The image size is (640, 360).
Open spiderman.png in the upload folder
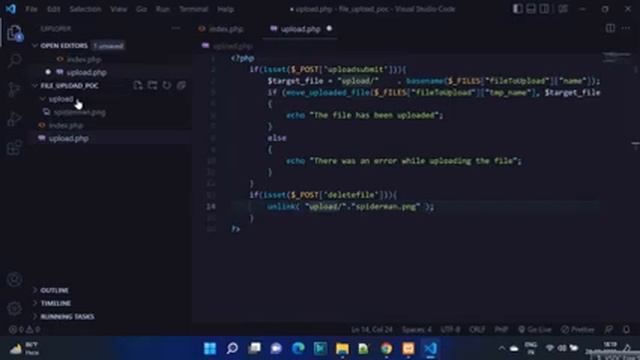click(80, 112)
